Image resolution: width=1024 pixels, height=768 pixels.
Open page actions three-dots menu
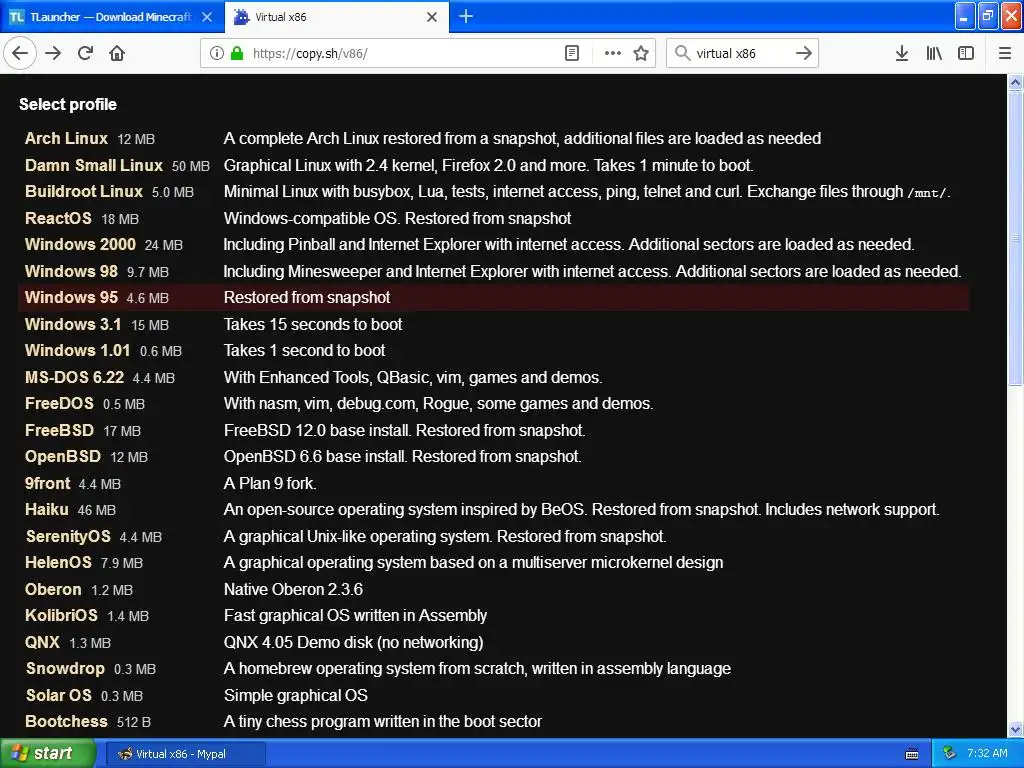pyautogui.click(x=613, y=53)
